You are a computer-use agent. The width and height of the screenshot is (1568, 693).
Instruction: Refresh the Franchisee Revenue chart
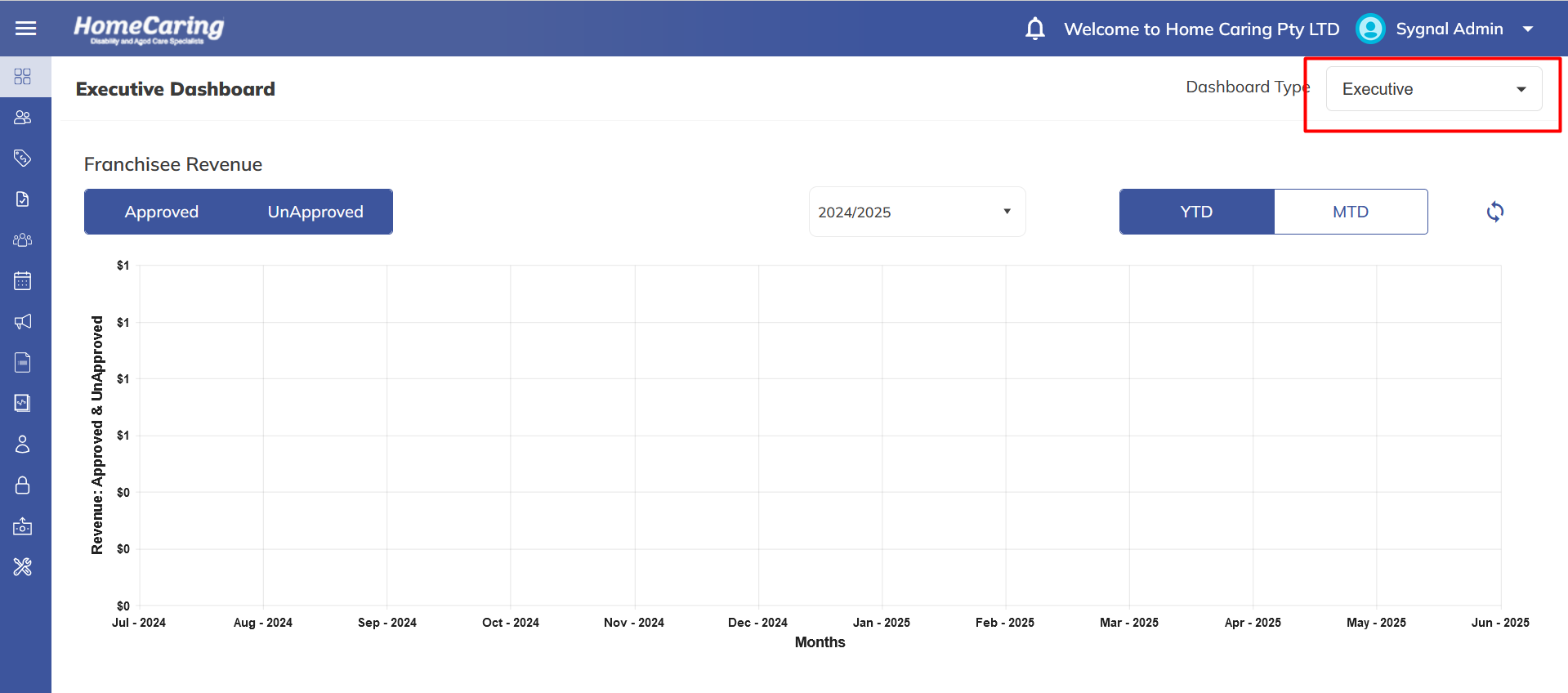click(x=1494, y=212)
